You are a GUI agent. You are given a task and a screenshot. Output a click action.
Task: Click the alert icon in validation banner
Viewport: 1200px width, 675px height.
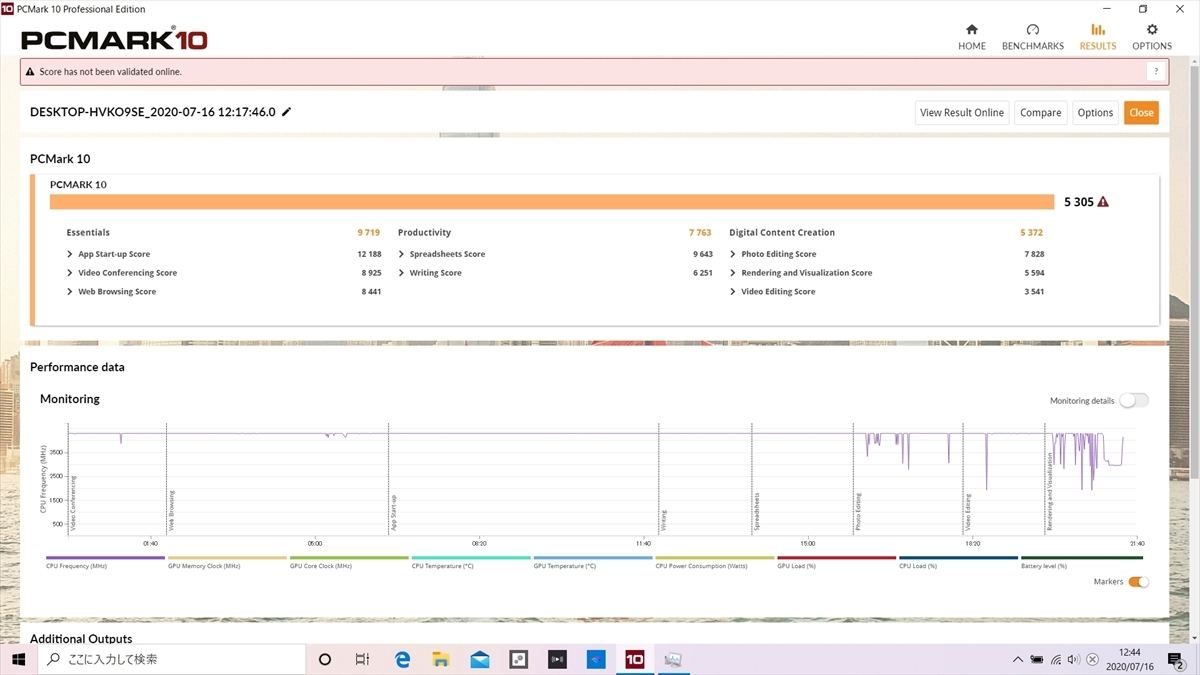pyautogui.click(x=30, y=72)
